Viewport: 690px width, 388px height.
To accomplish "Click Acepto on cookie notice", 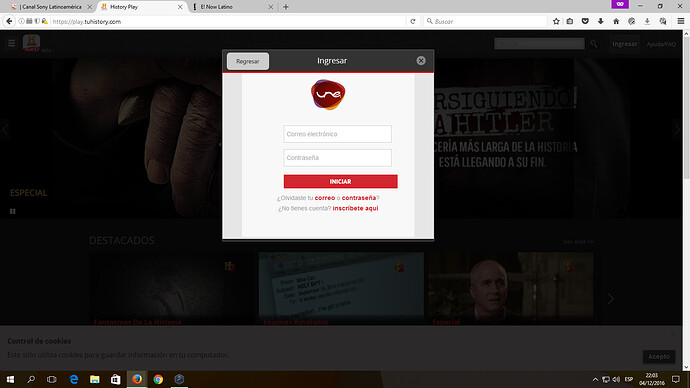I will (x=659, y=356).
